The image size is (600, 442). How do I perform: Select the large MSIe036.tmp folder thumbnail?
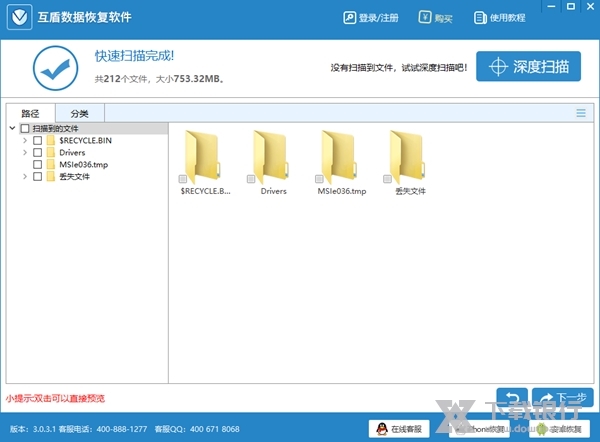click(339, 156)
